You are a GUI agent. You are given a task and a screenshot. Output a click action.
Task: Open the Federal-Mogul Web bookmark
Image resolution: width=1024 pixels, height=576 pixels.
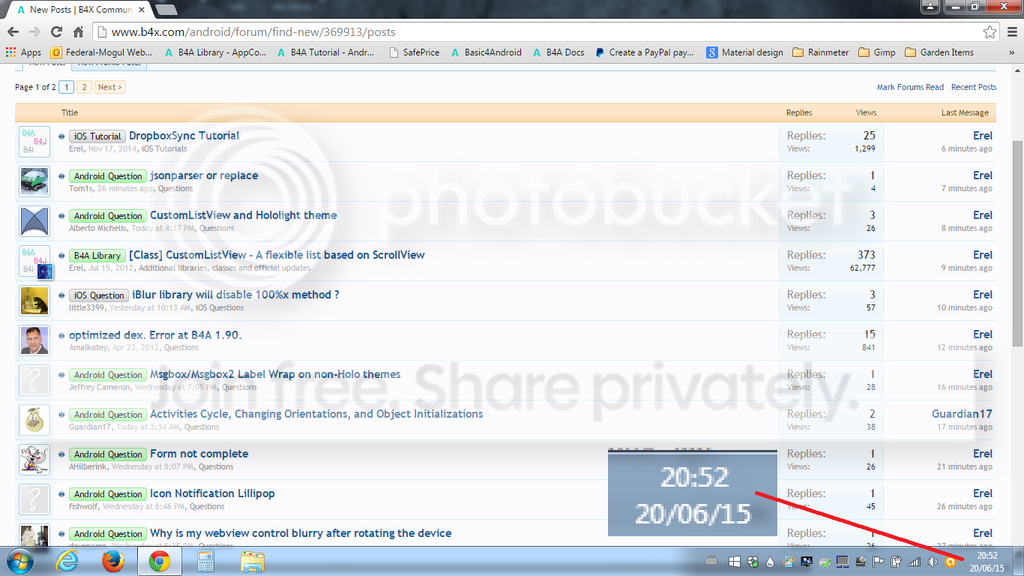tap(101, 52)
